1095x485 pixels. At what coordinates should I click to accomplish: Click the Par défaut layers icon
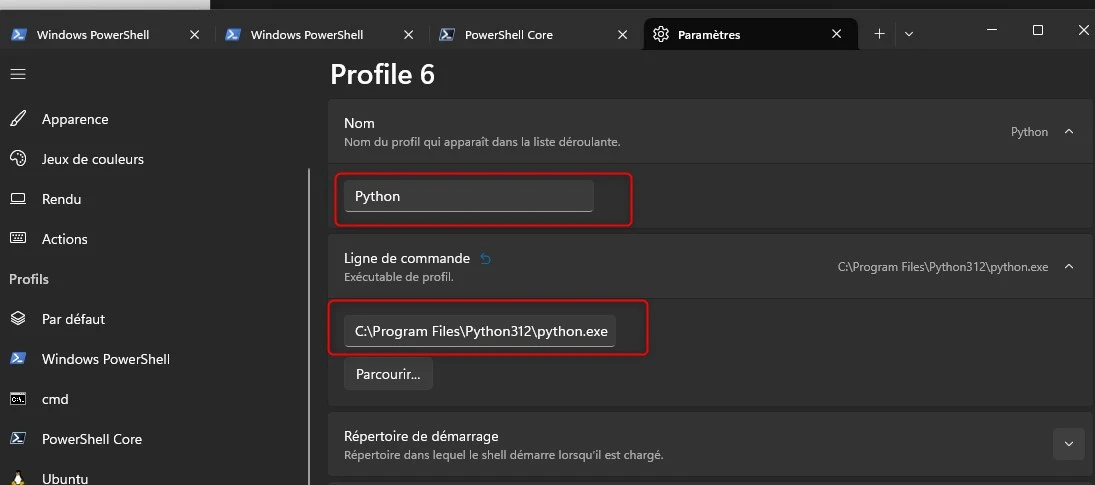[18, 319]
